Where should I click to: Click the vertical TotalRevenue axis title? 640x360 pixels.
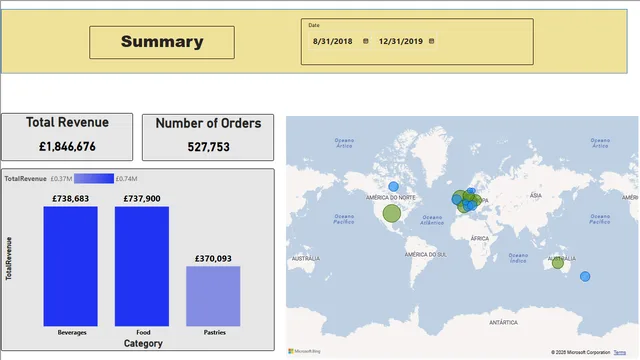click(9, 258)
